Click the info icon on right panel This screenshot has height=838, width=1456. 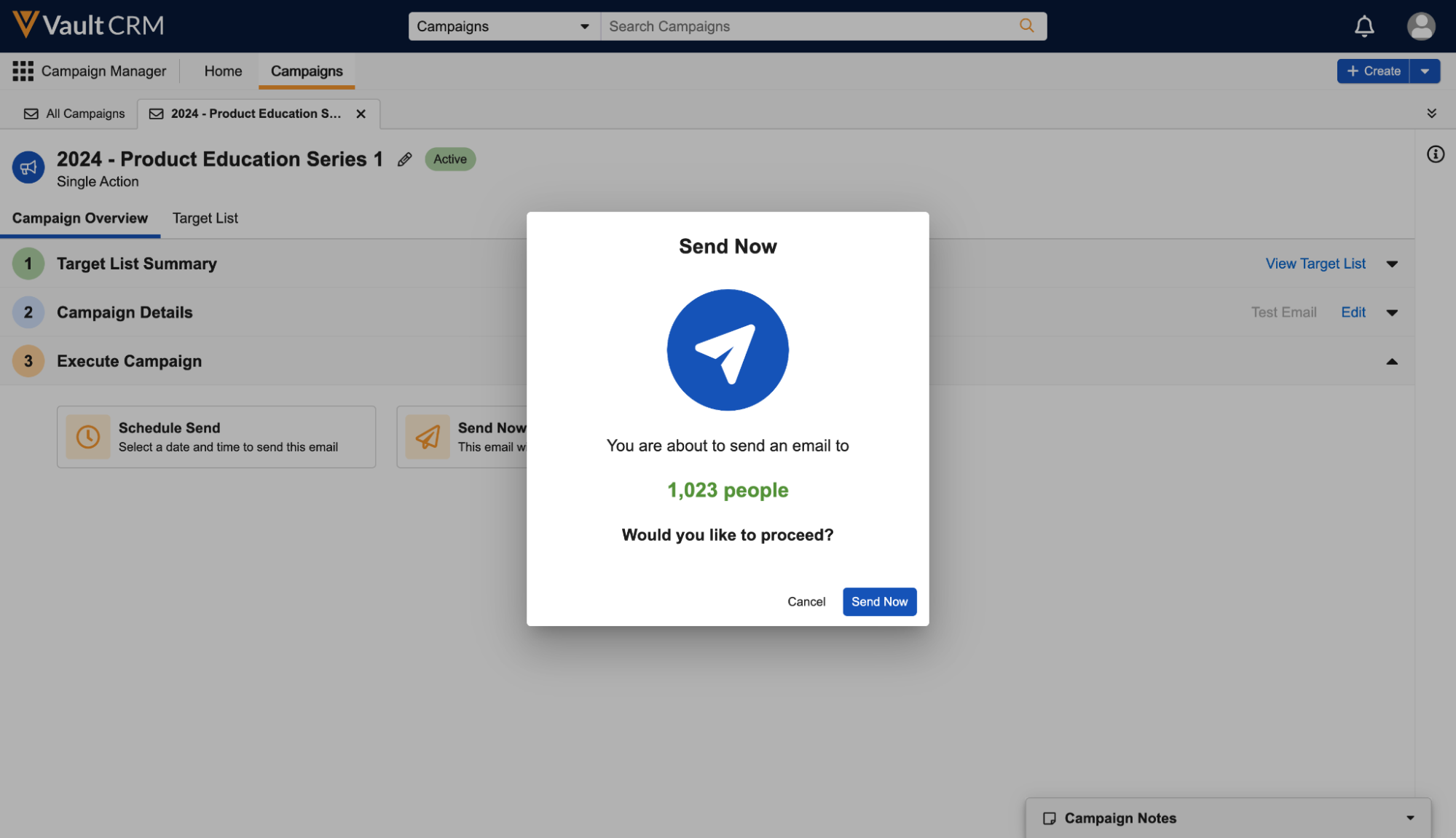tap(1435, 154)
